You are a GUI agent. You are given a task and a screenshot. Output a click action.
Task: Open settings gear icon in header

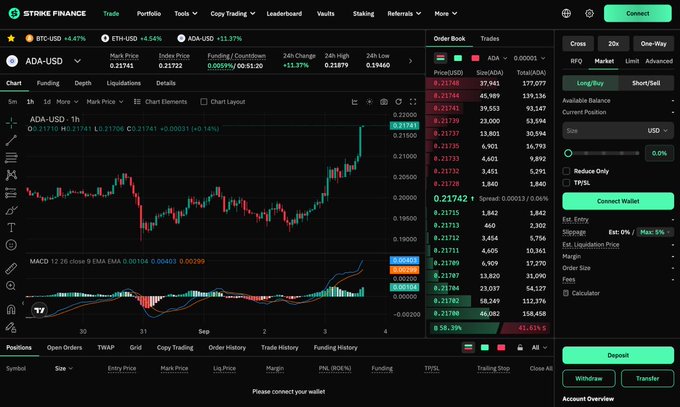pyautogui.click(x=589, y=13)
